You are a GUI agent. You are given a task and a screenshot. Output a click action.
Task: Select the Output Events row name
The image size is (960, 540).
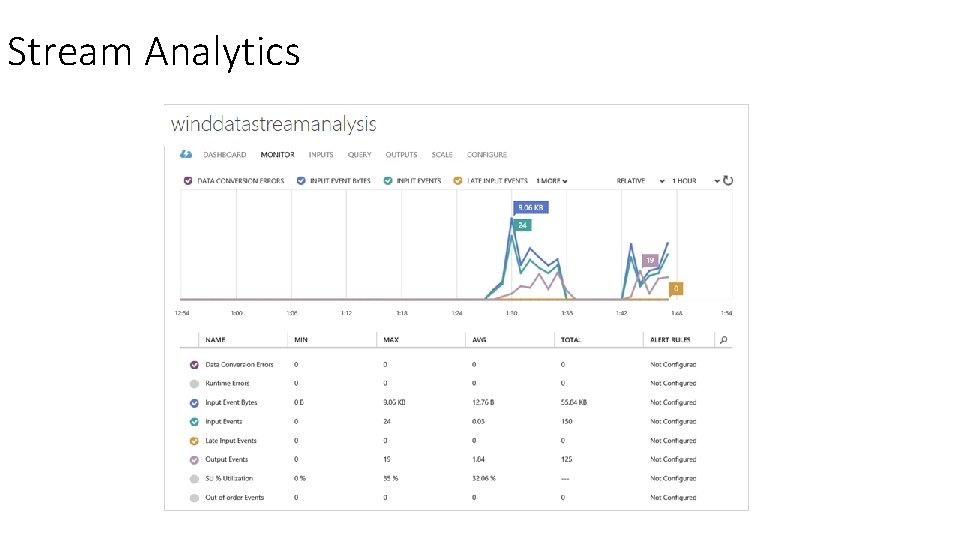tap(227, 459)
